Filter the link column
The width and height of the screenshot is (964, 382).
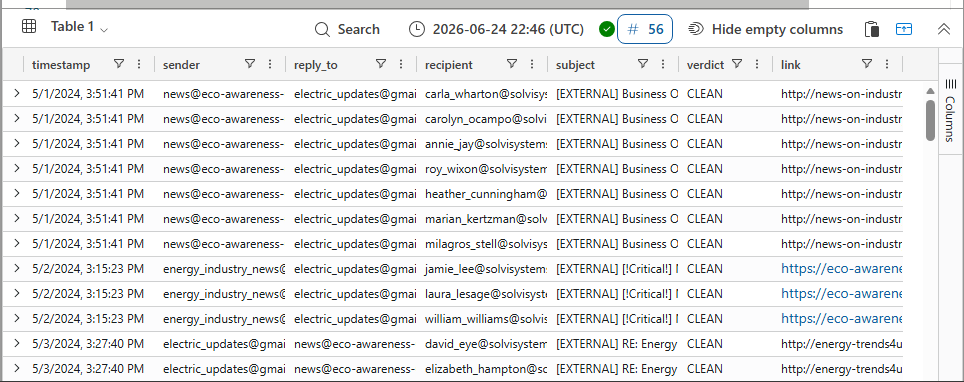[867, 64]
